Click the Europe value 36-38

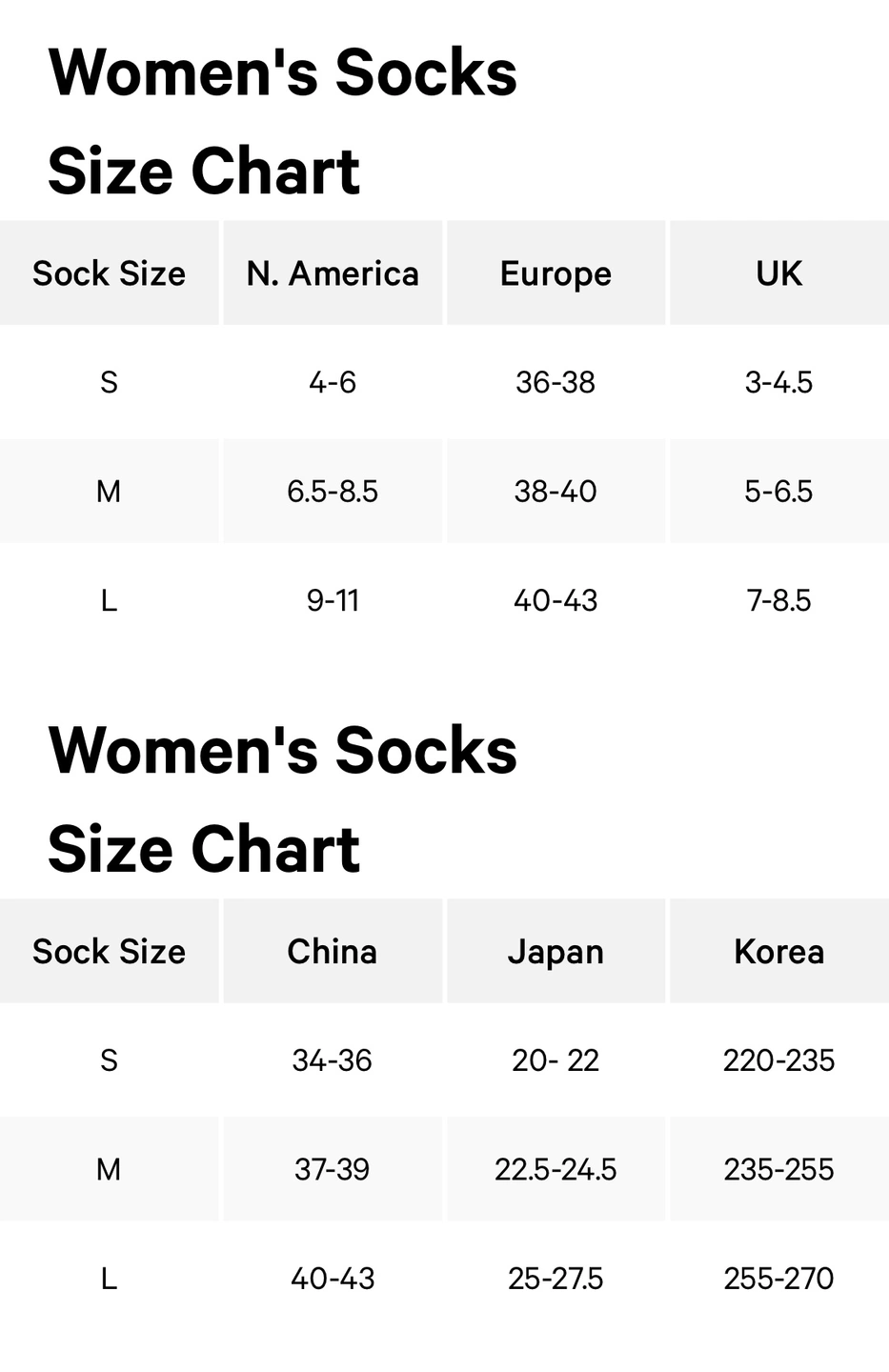tap(556, 382)
